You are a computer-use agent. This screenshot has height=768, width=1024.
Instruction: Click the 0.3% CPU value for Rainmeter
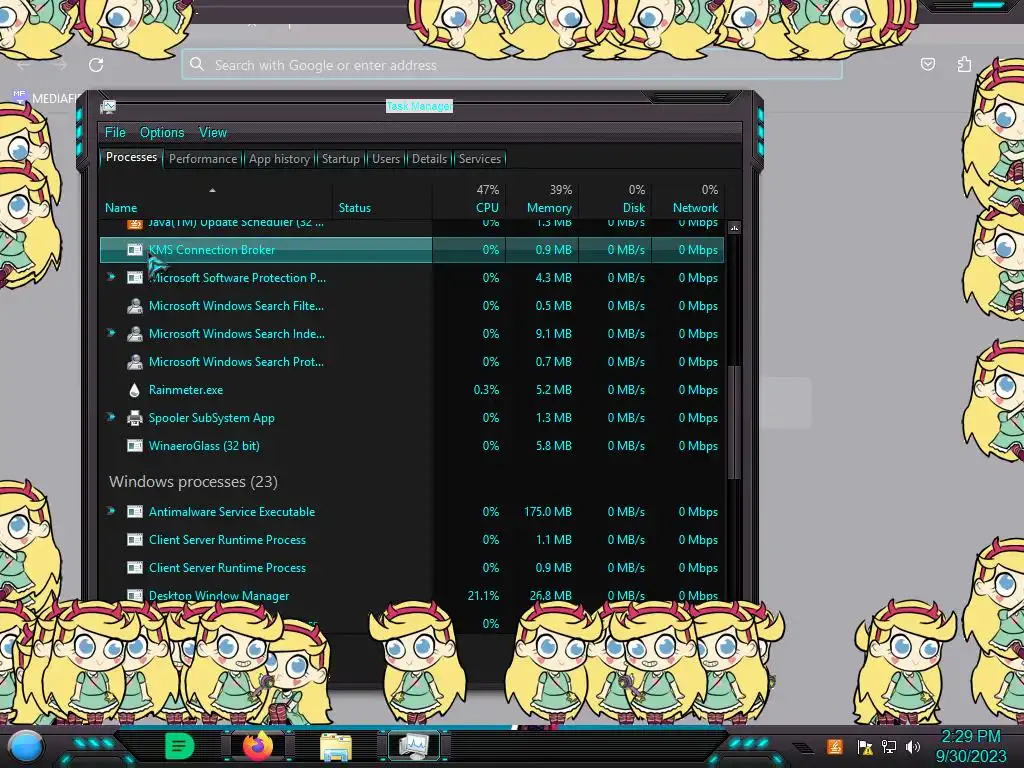(x=486, y=390)
